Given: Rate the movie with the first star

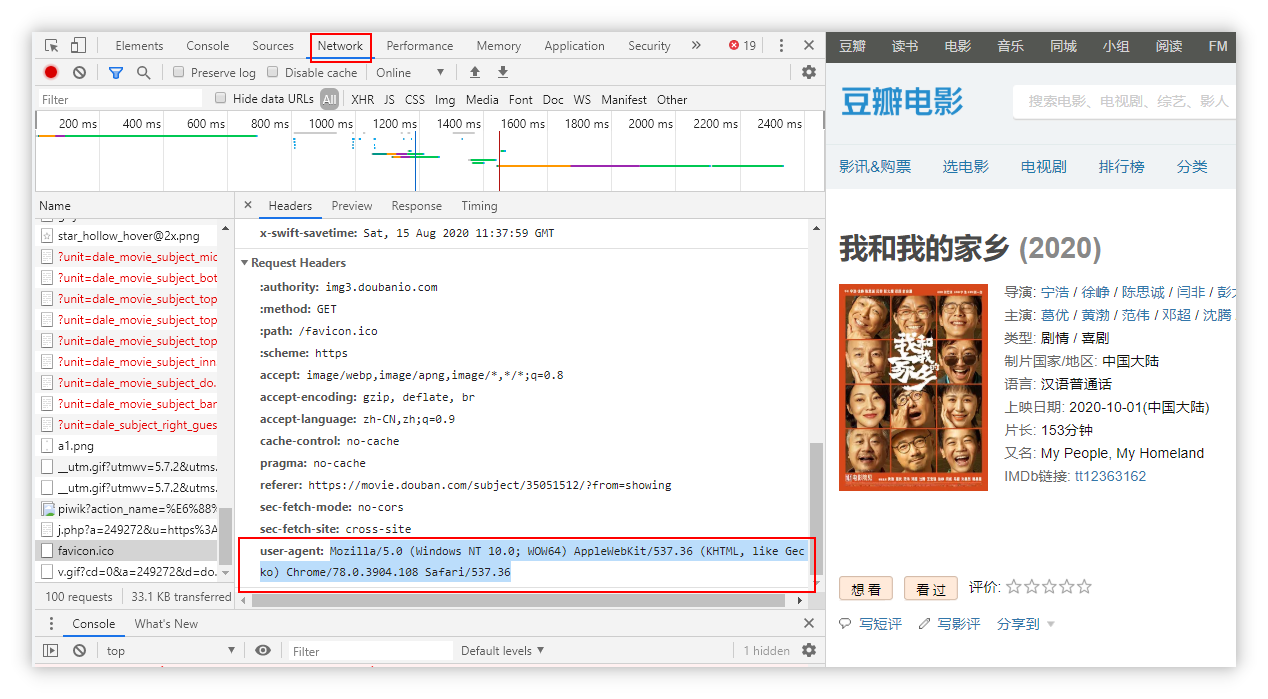Looking at the screenshot, I should point(1014,587).
